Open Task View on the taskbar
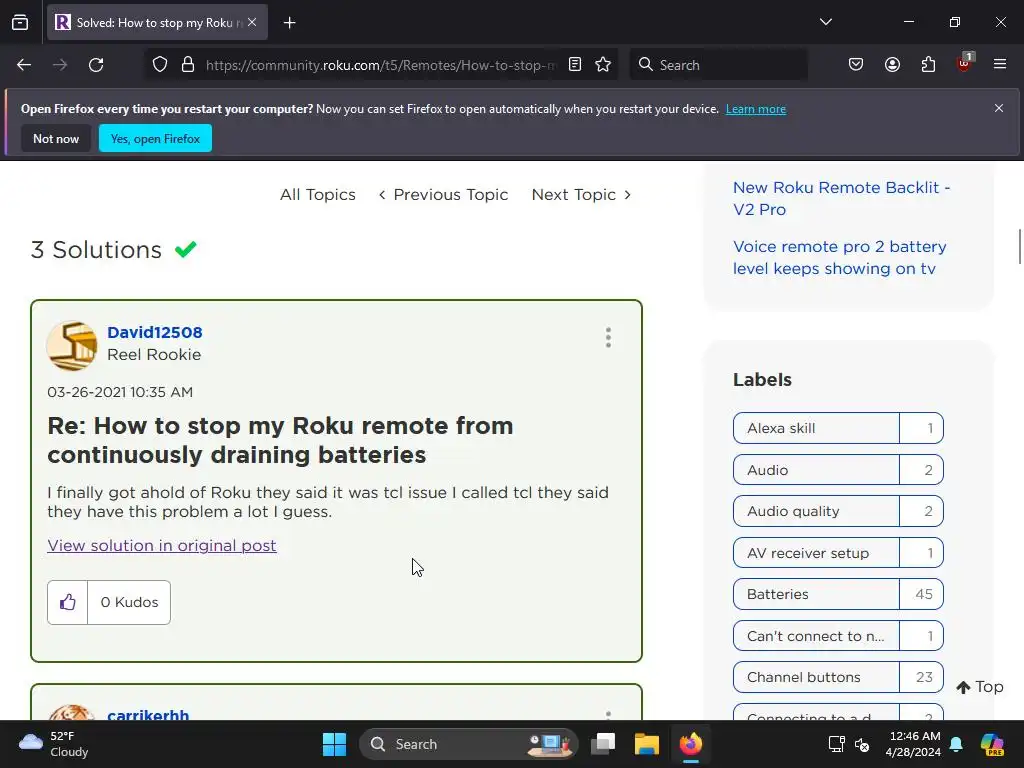The image size is (1024, 768). point(603,744)
